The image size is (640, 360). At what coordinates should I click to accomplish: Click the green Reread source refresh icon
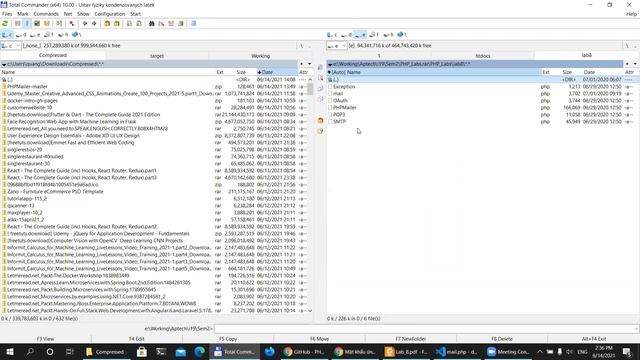pyautogui.click(x=5, y=24)
